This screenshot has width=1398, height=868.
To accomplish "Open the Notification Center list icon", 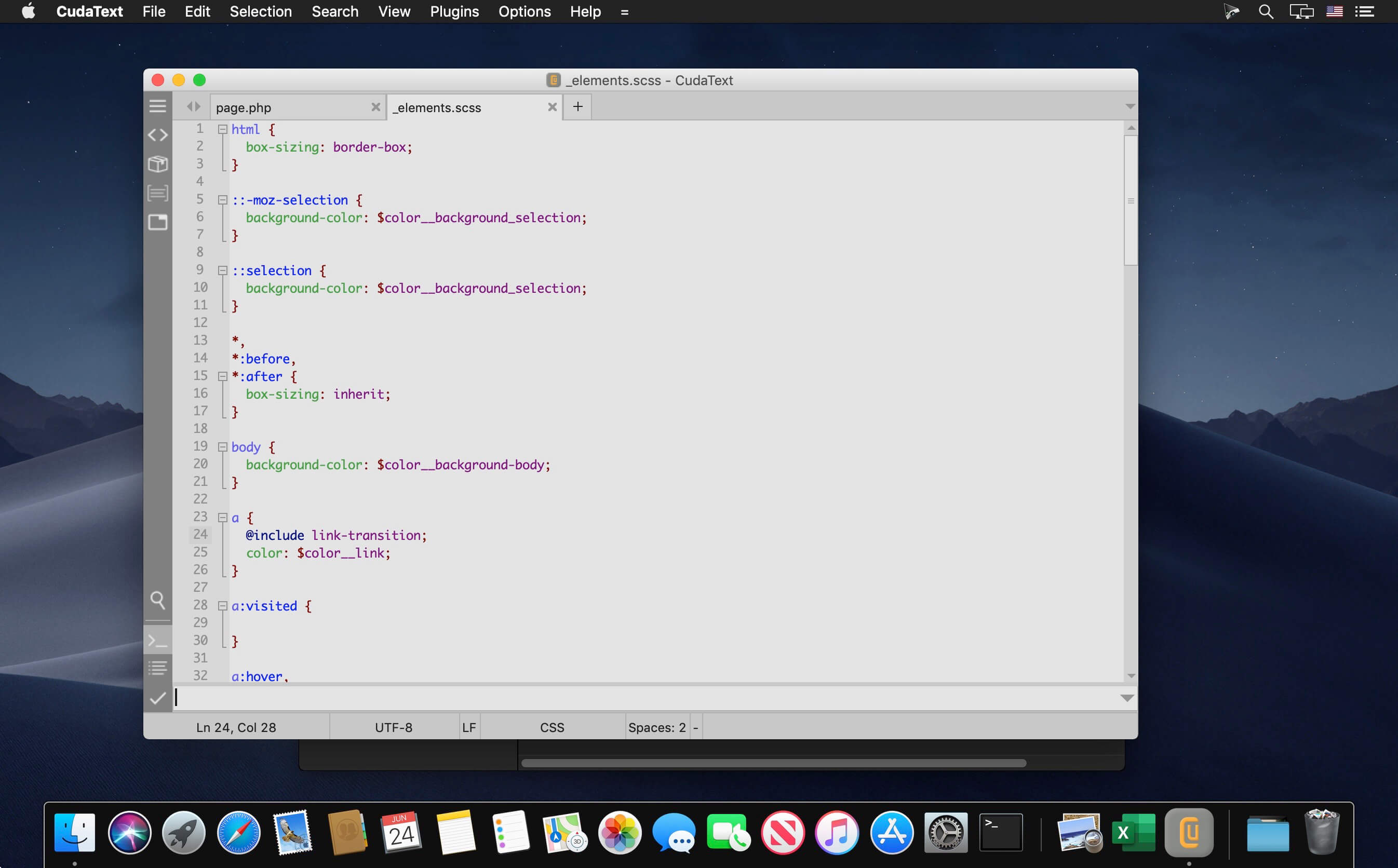I will [x=1365, y=11].
